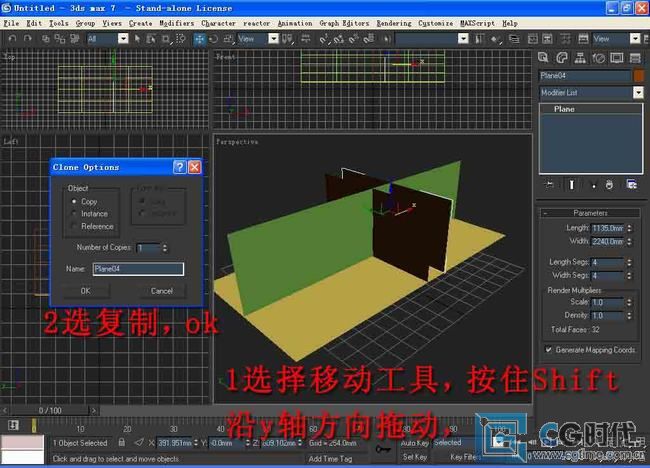The height and width of the screenshot is (468, 650).
Task: Open the MAXScript menu
Action: click(x=477, y=23)
